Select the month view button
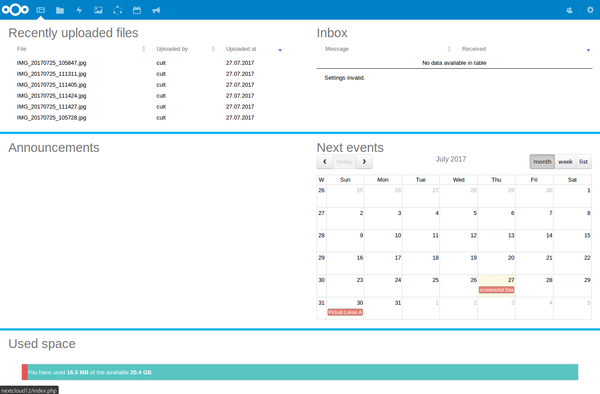This screenshot has width=600, height=394. click(542, 162)
